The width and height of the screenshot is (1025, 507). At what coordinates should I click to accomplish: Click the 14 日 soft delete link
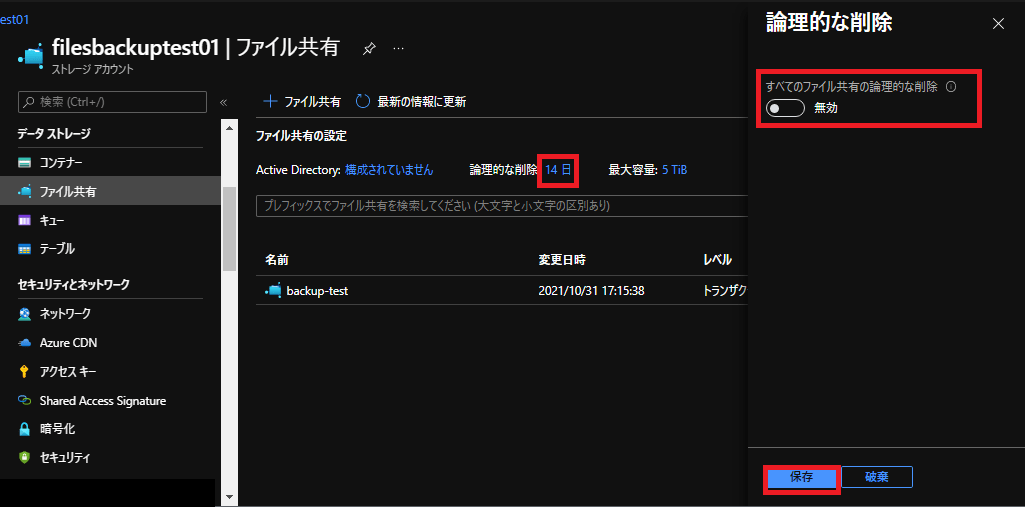[x=558, y=170]
